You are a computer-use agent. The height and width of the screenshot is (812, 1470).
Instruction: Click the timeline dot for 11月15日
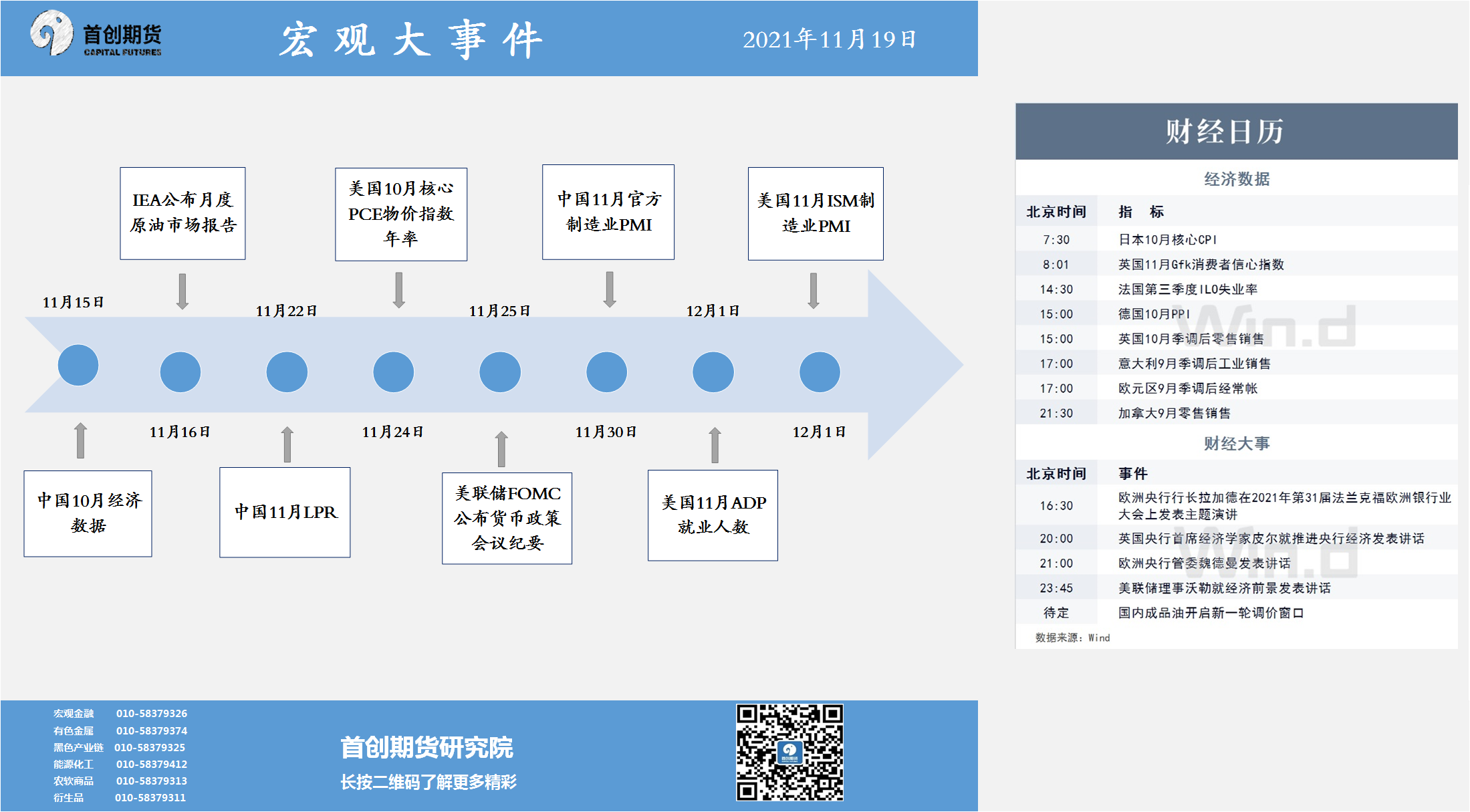click(78, 365)
